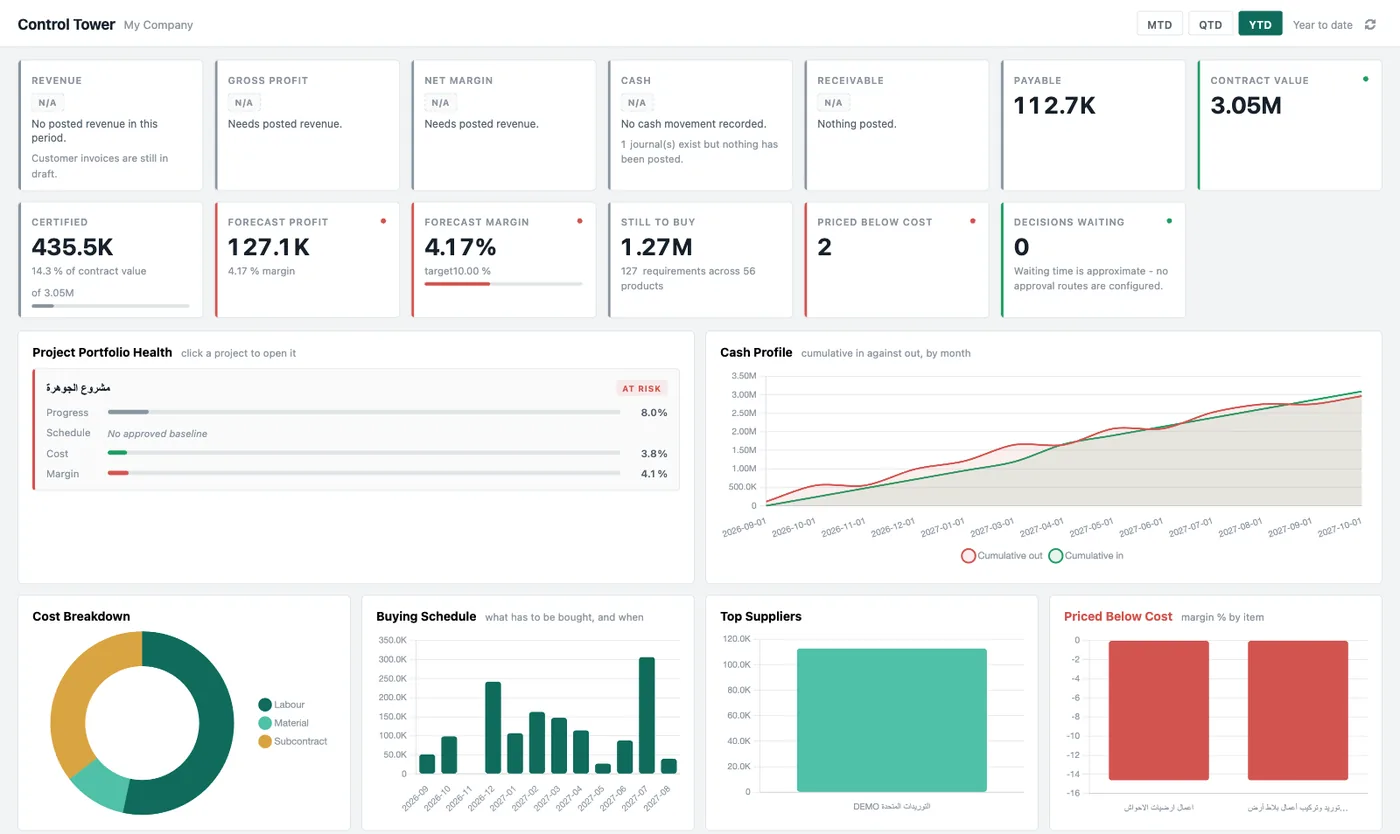
Task: Click the Control Tower title
Action: point(67,24)
